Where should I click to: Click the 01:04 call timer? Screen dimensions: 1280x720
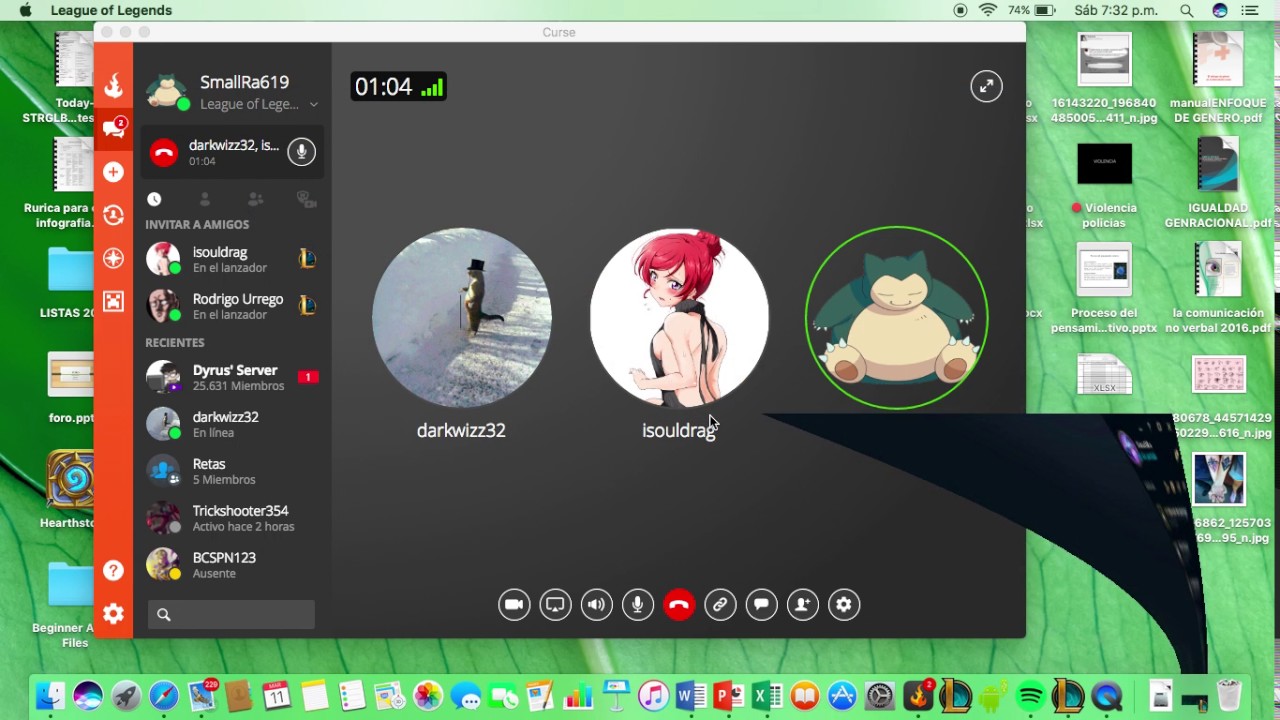(383, 87)
